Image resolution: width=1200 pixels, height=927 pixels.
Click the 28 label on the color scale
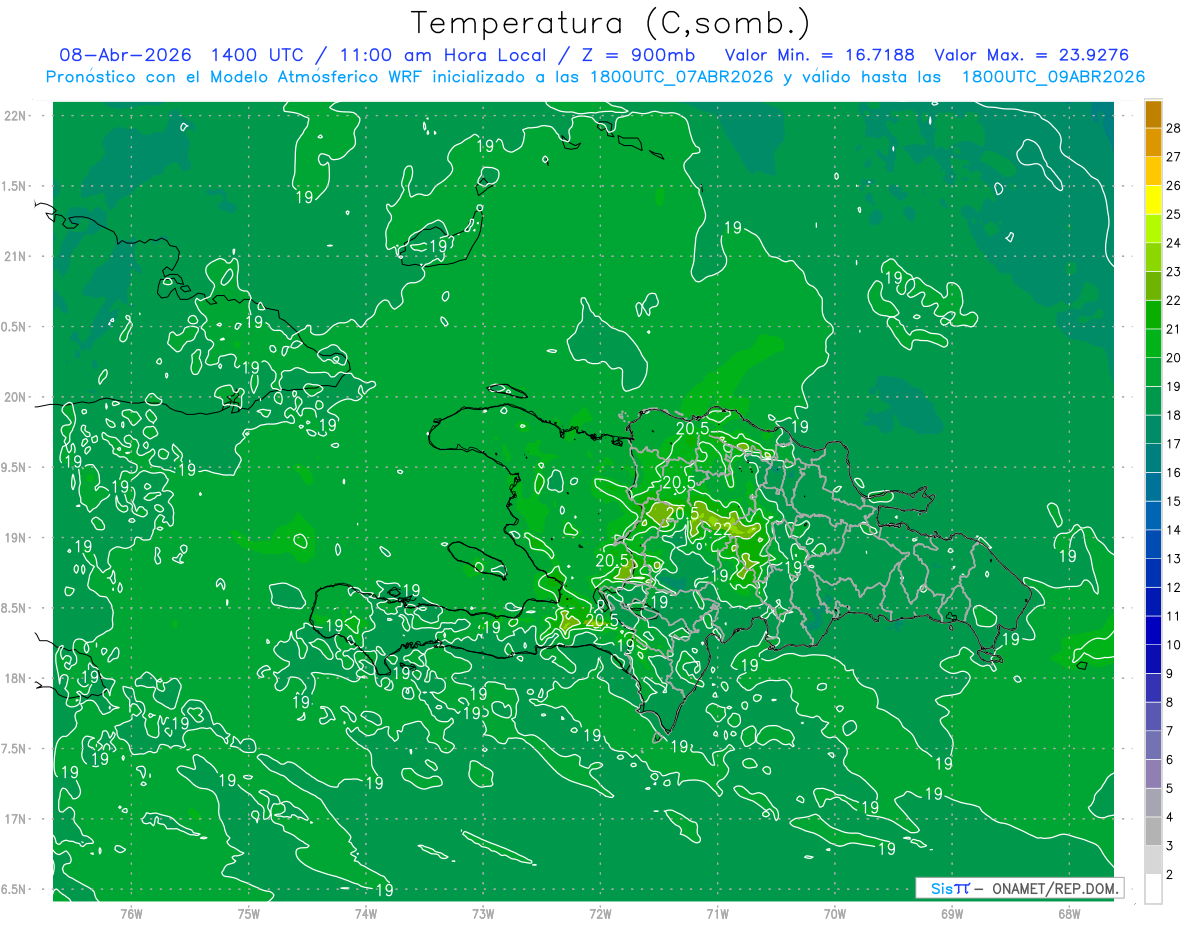[x=1174, y=127]
